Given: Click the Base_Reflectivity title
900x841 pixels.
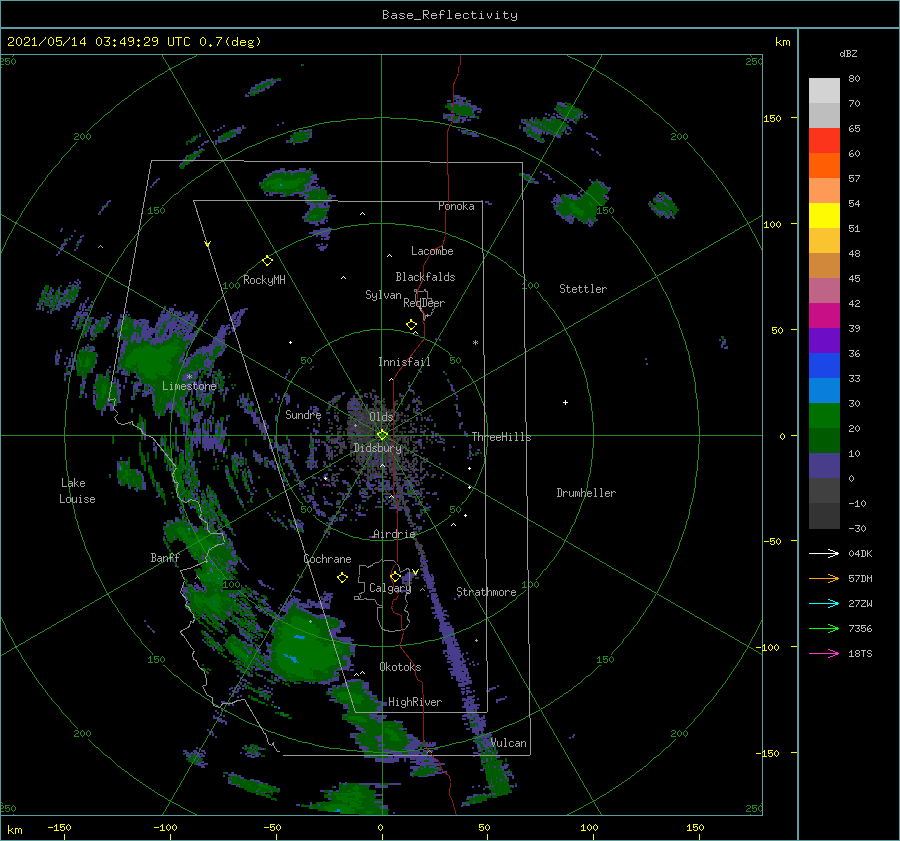Looking at the screenshot, I should coord(450,15).
